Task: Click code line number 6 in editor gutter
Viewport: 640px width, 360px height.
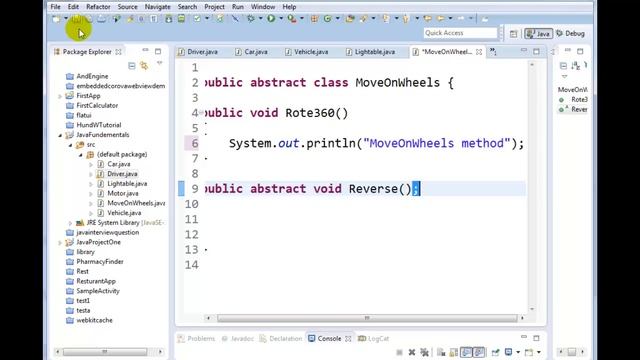Action: (195, 143)
